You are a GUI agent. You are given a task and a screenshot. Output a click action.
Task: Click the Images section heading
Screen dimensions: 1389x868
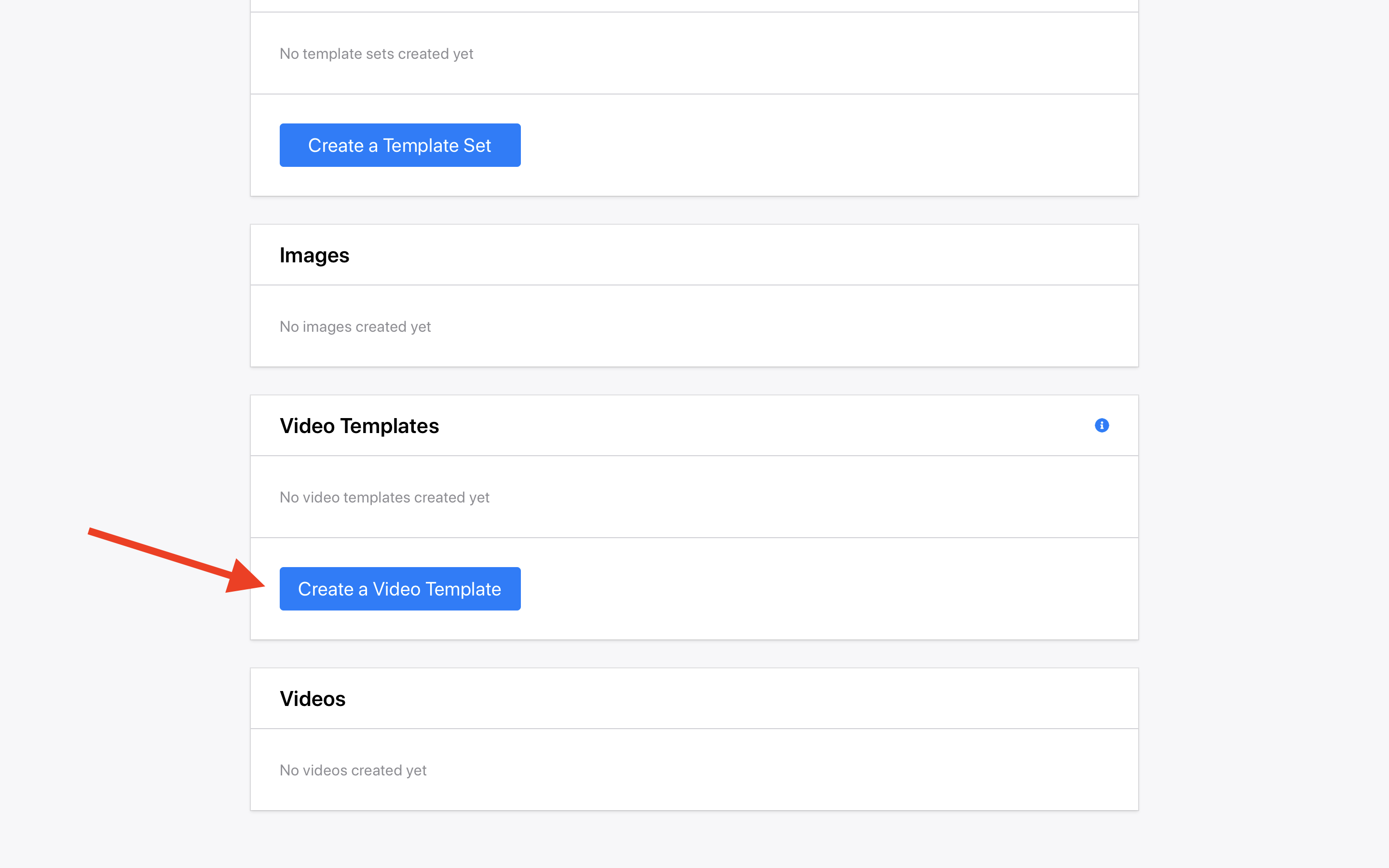pyautogui.click(x=314, y=255)
